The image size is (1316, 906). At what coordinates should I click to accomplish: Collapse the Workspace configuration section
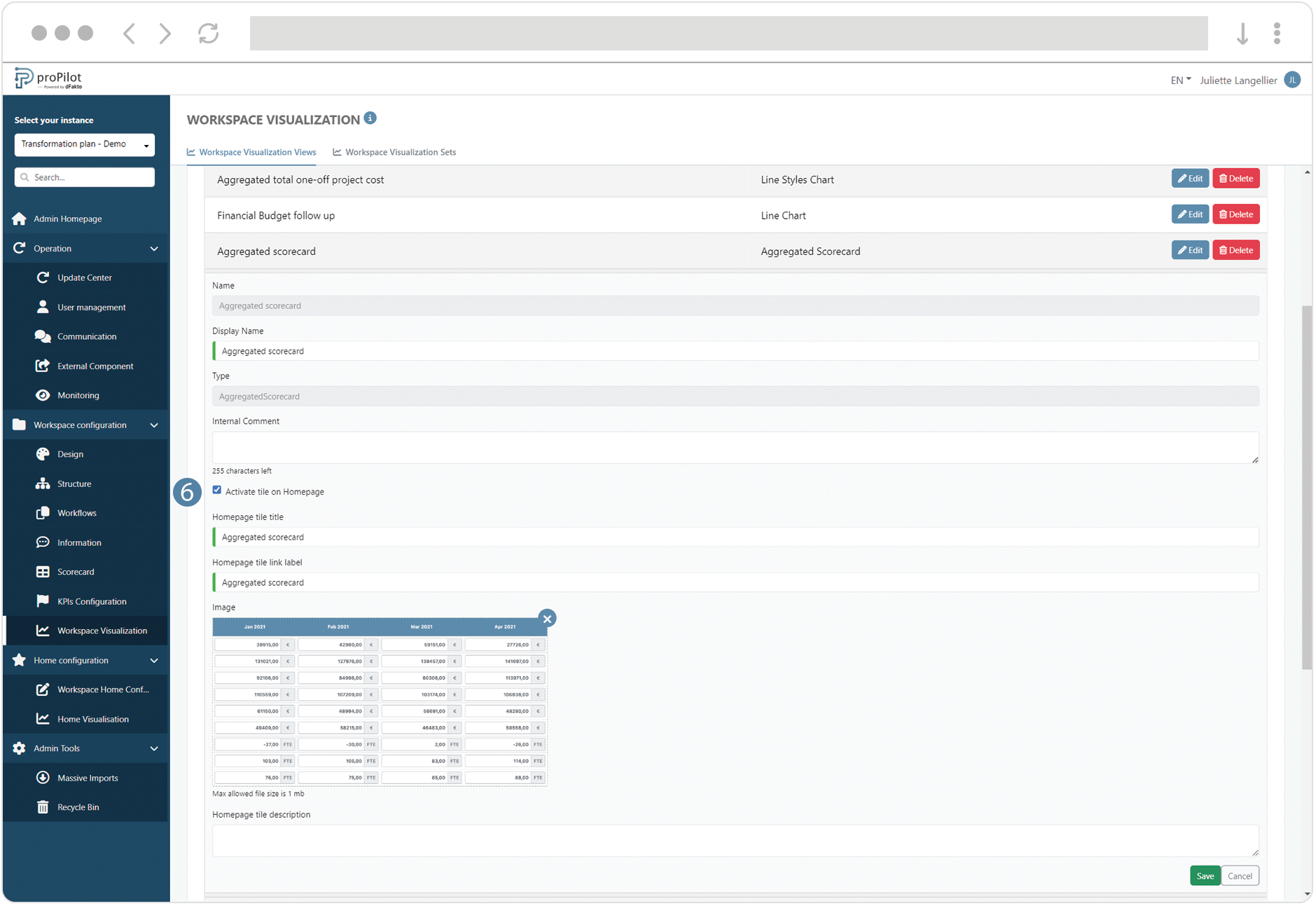[154, 425]
